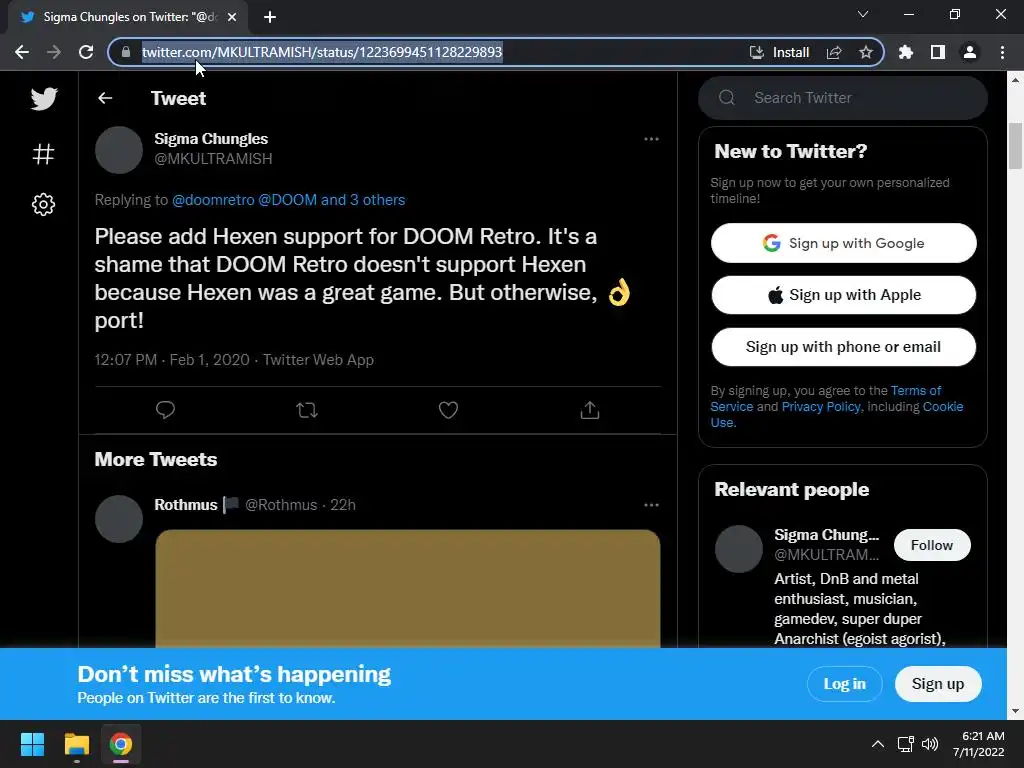Open Rothmus profile avatar

coord(119,519)
